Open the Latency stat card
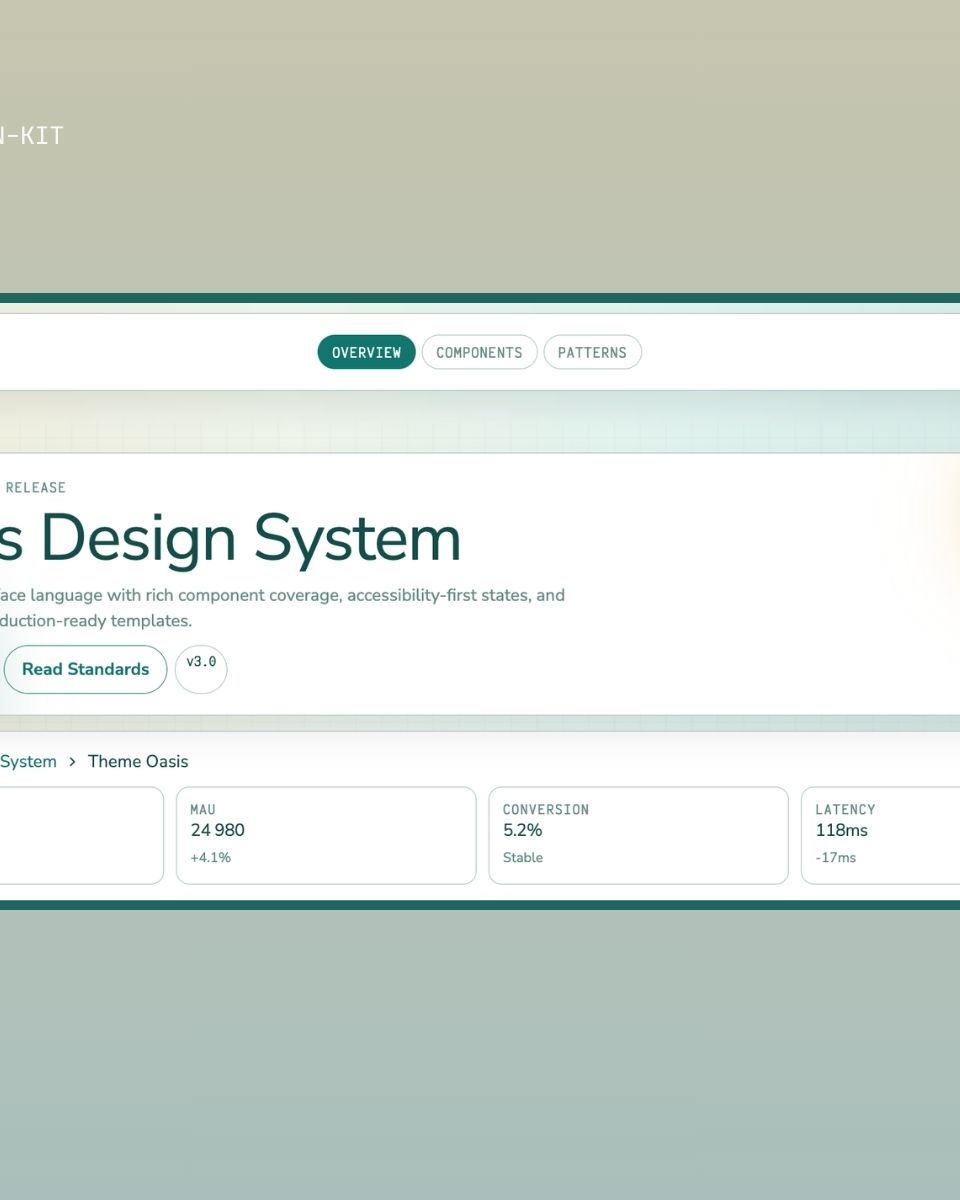The image size is (960, 1200). click(881, 835)
